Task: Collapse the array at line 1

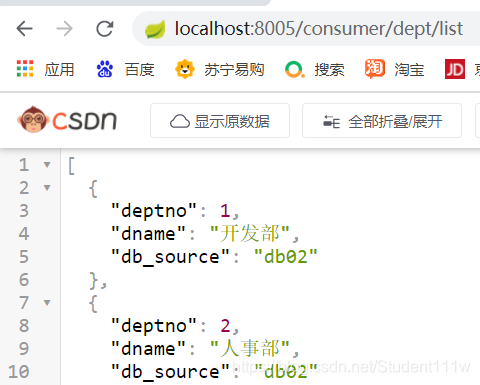Action: [47, 165]
